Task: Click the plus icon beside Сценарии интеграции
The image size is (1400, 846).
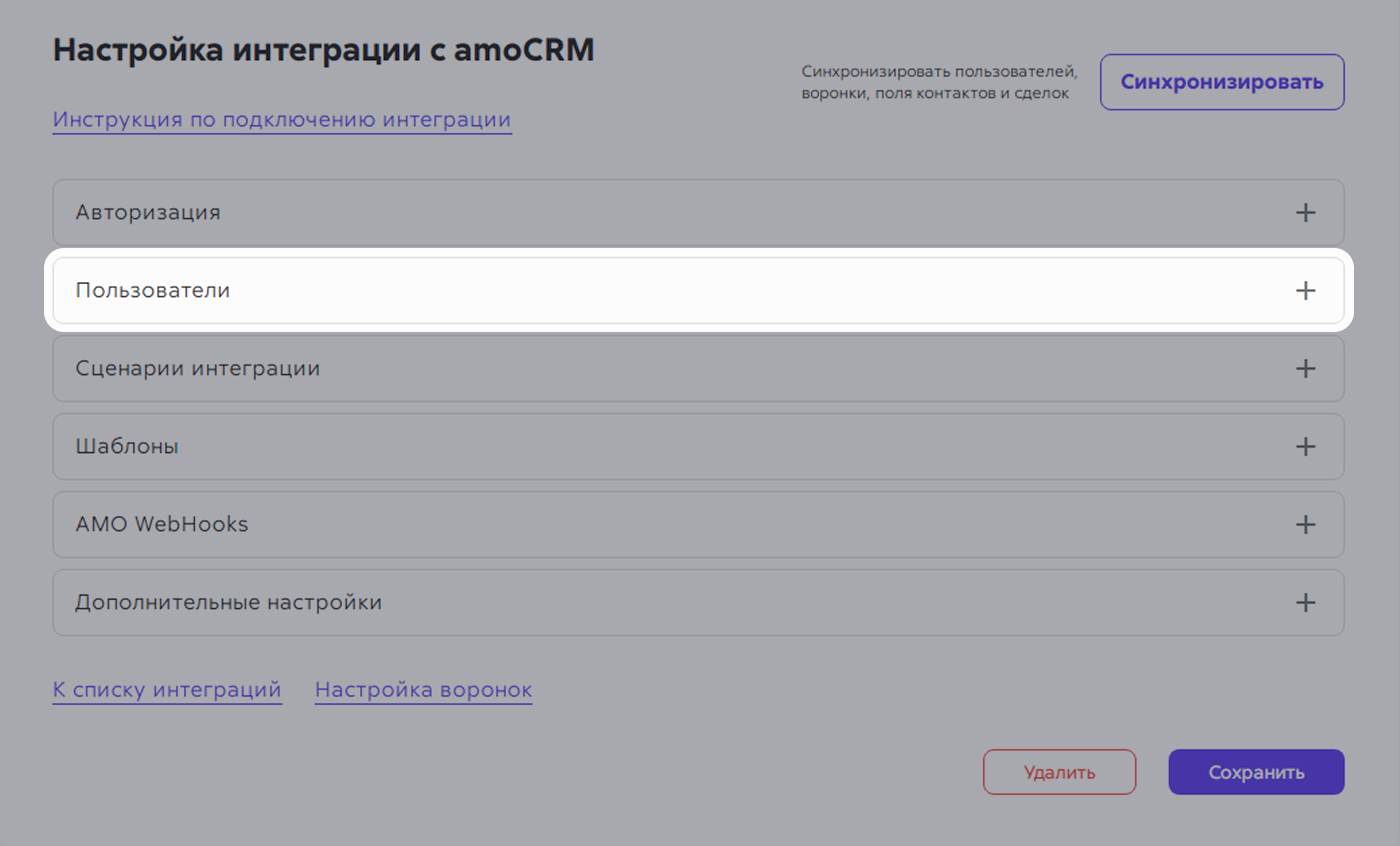Action: pos(1305,369)
